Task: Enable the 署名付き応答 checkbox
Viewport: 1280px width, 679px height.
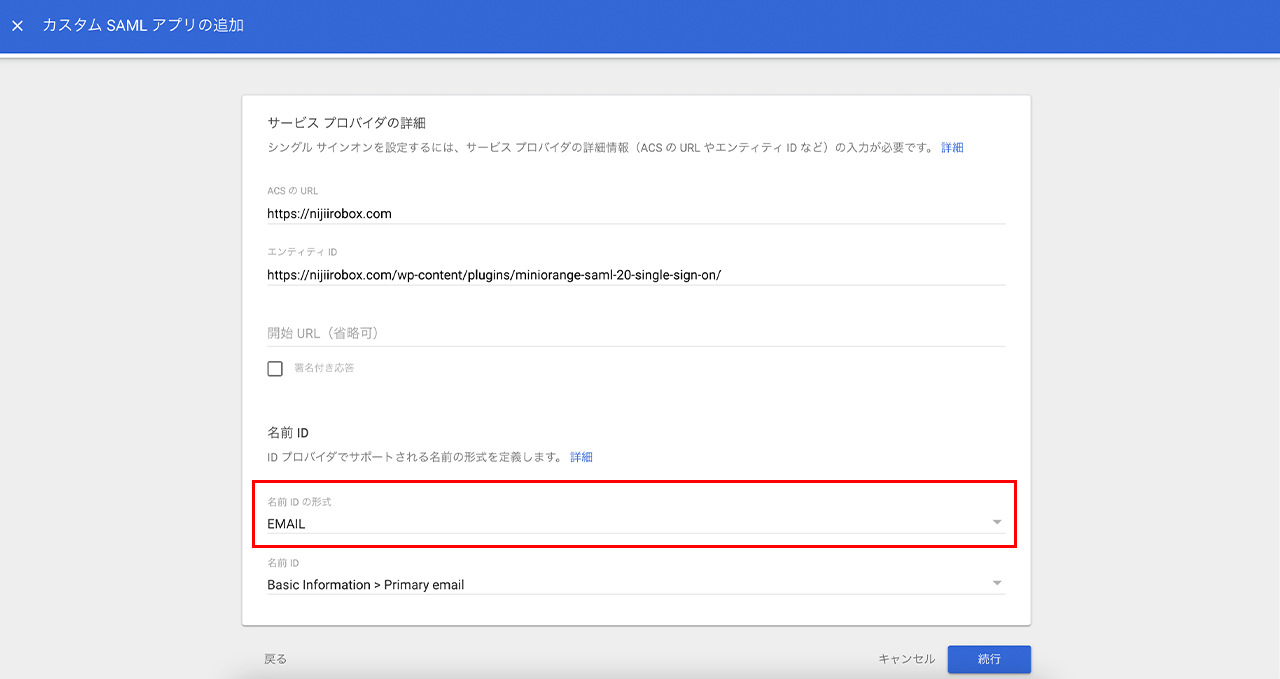Action: tap(275, 369)
